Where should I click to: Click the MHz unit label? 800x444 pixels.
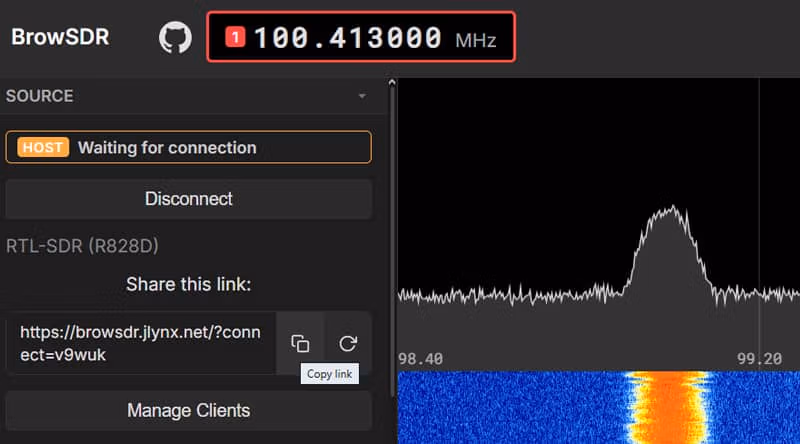point(476,40)
